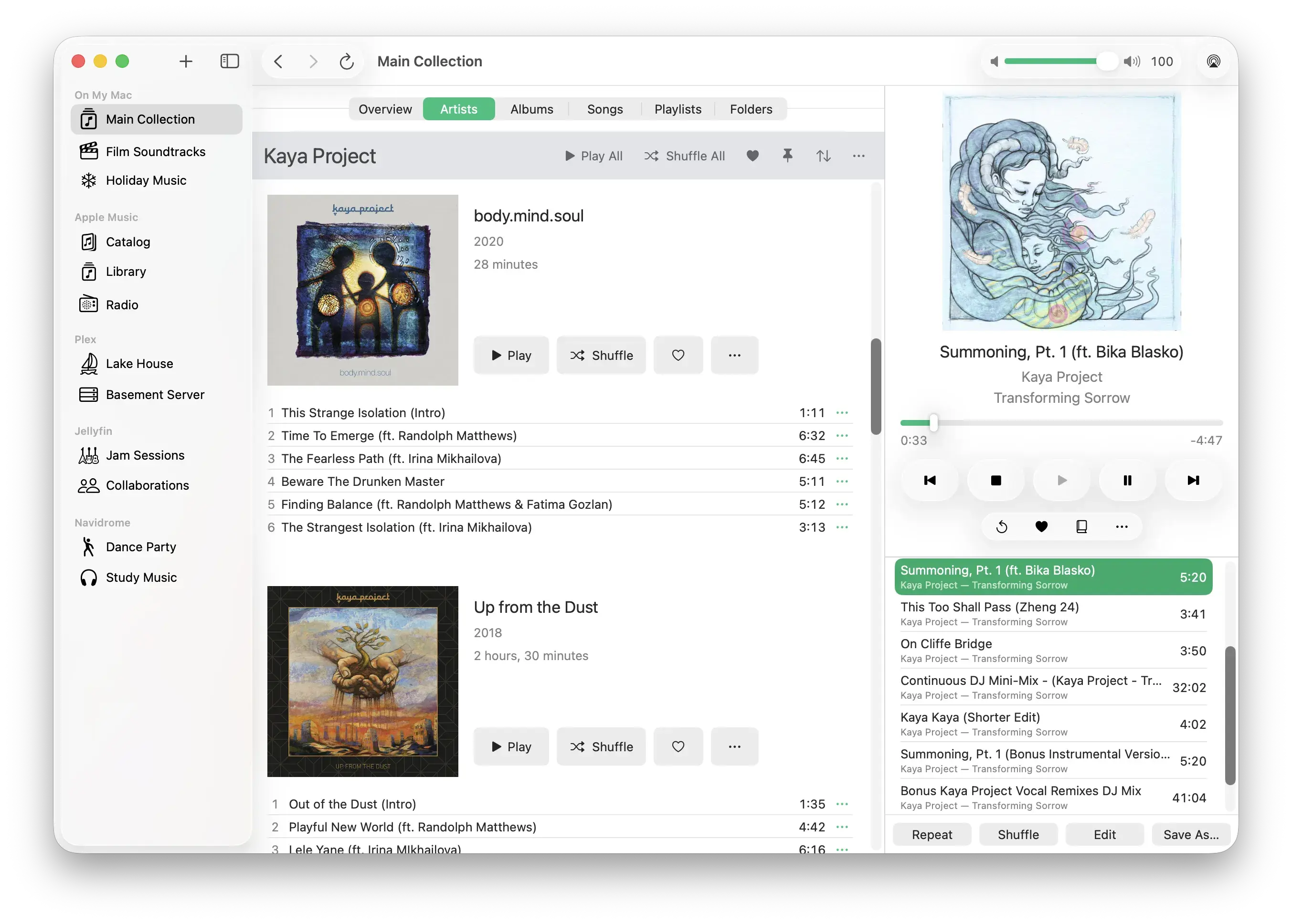The width and height of the screenshot is (1292, 924).
Task: Pin the Kaya Project artist
Action: pyautogui.click(x=787, y=156)
